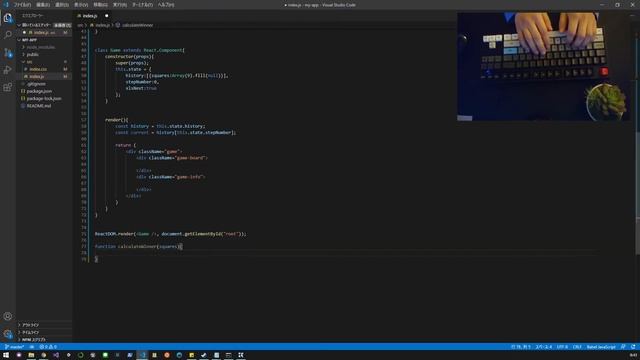Click the calculateWinner breadcrumb symbol
The height and width of the screenshot is (360, 640).
pyautogui.click(x=135, y=25)
